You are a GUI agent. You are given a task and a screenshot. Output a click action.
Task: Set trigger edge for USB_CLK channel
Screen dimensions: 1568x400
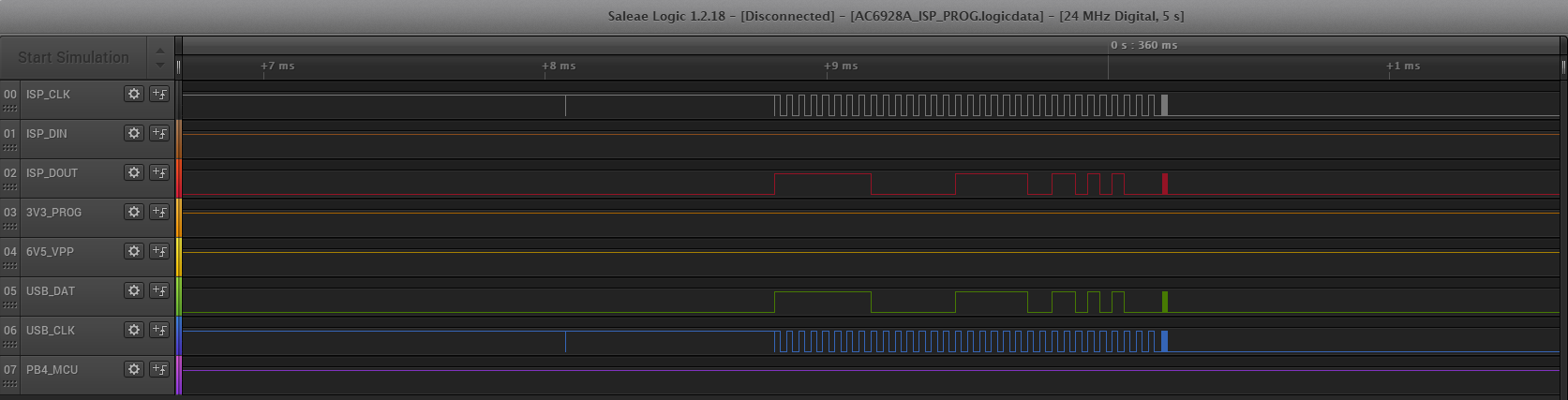click(x=159, y=330)
